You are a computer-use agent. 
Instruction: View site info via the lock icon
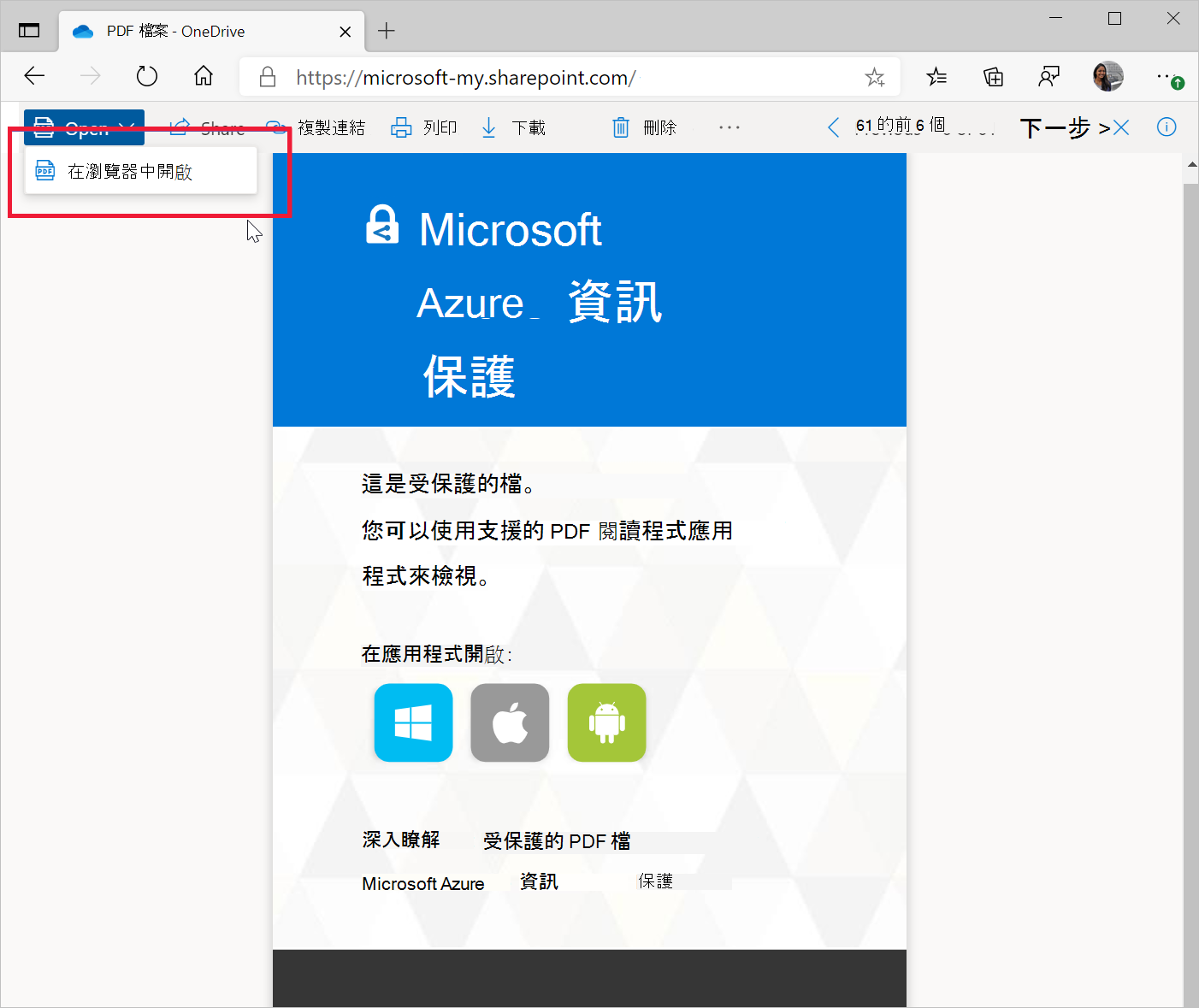click(268, 77)
